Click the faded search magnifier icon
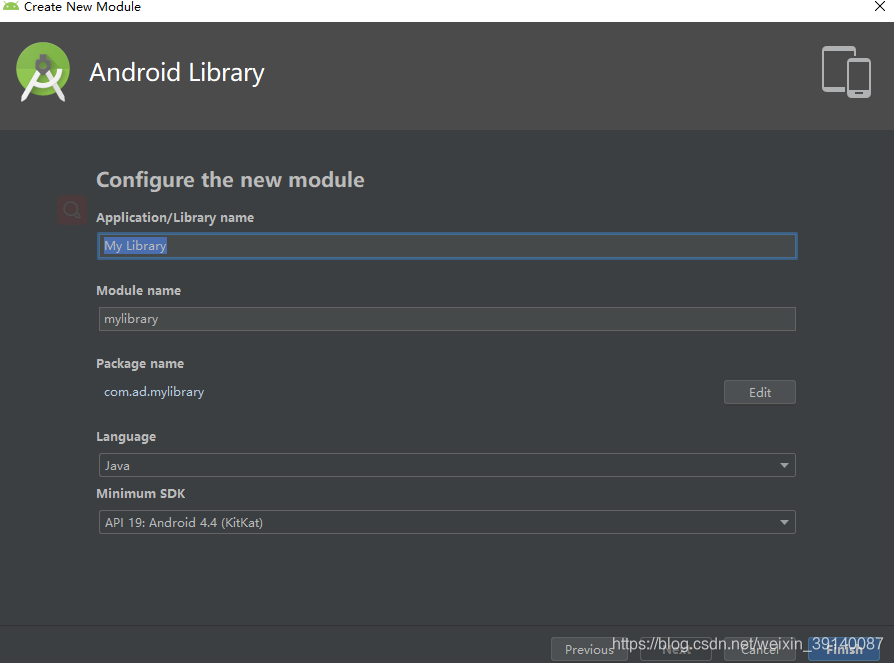Screen dimensions: 894x663 click(x=72, y=210)
